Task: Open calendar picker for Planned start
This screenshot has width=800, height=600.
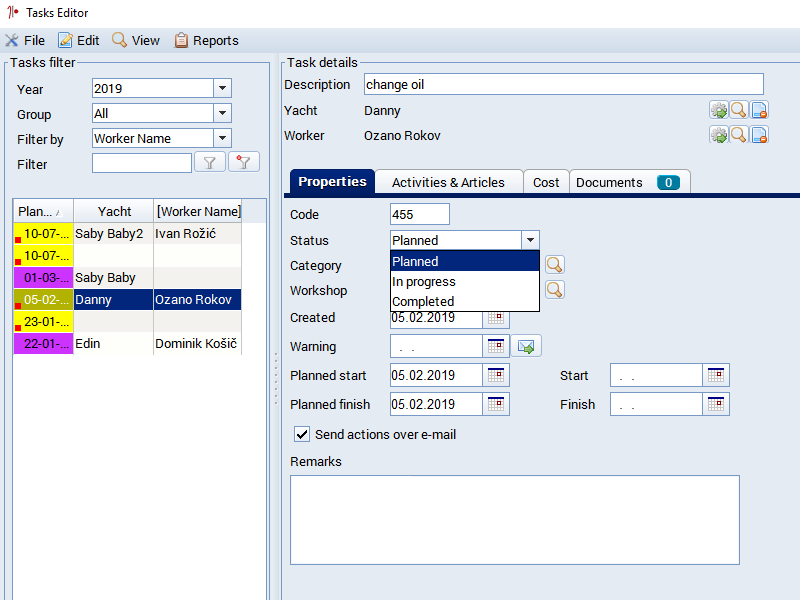Action: click(496, 376)
